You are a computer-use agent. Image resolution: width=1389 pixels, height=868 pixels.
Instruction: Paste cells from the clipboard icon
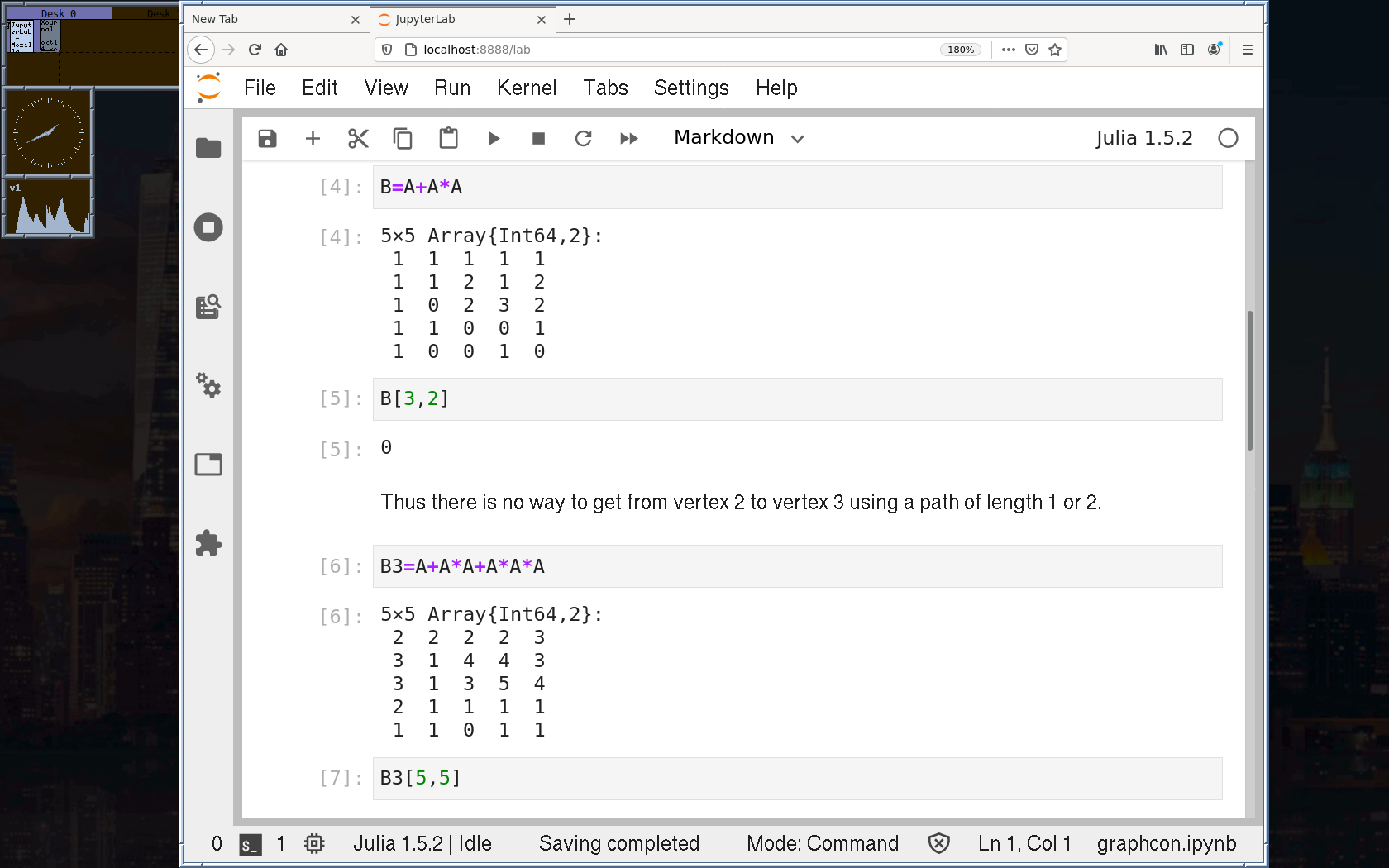(448, 138)
